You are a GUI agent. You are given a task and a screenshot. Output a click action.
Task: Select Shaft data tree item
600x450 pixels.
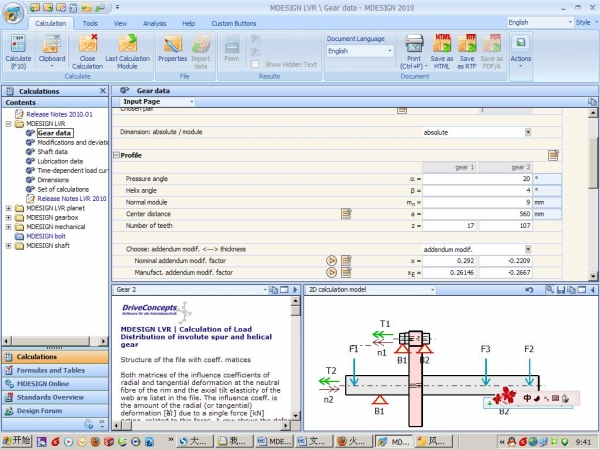tap(52, 152)
